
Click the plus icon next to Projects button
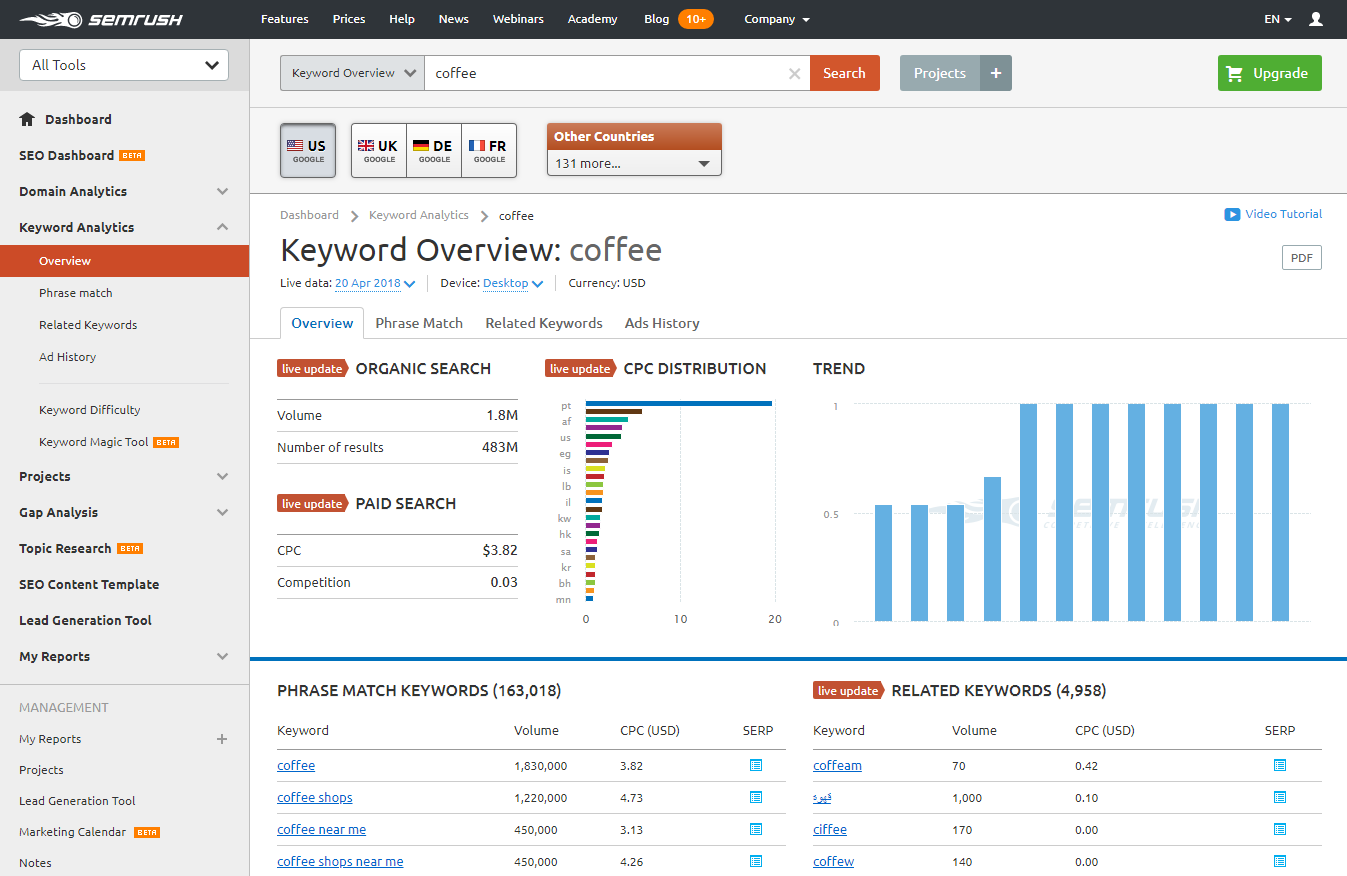click(x=996, y=73)
